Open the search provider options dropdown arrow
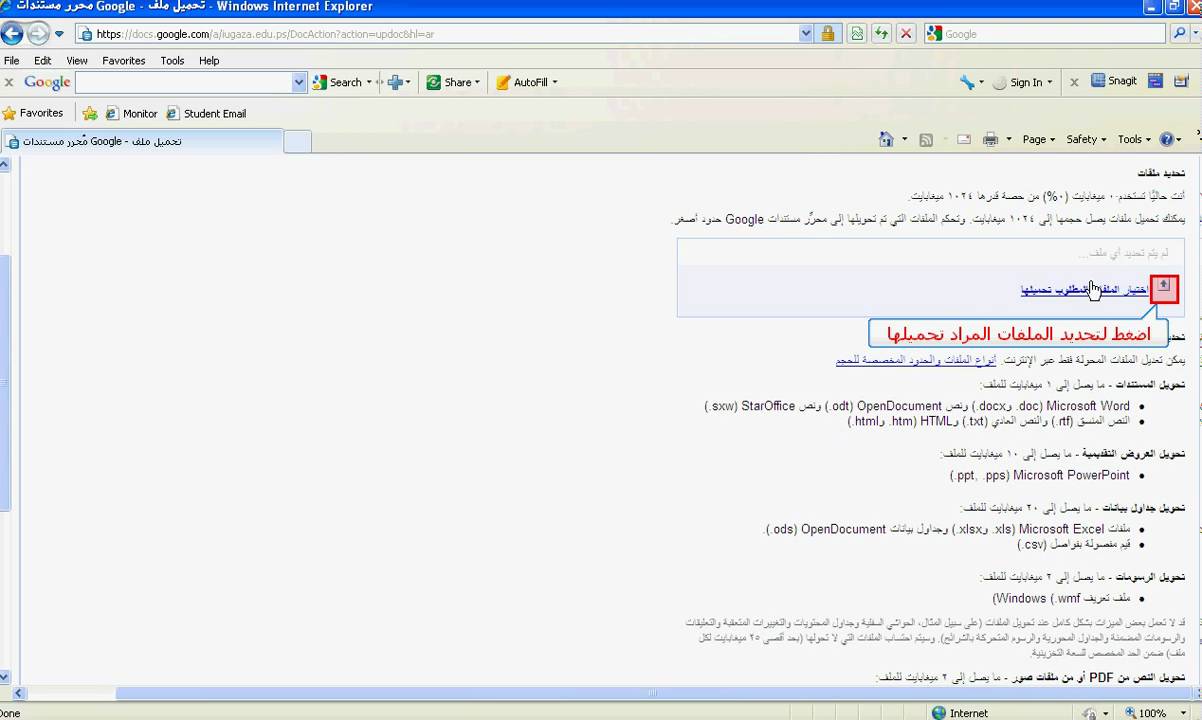Image resolution: width=1202 pixels, height=720 pixels. [1194, 34]
